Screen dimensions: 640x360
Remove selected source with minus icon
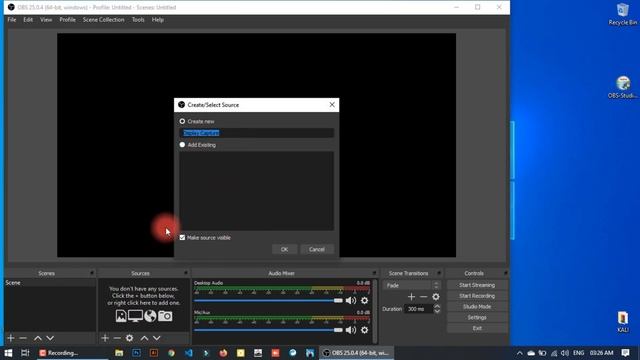point(117,338)
